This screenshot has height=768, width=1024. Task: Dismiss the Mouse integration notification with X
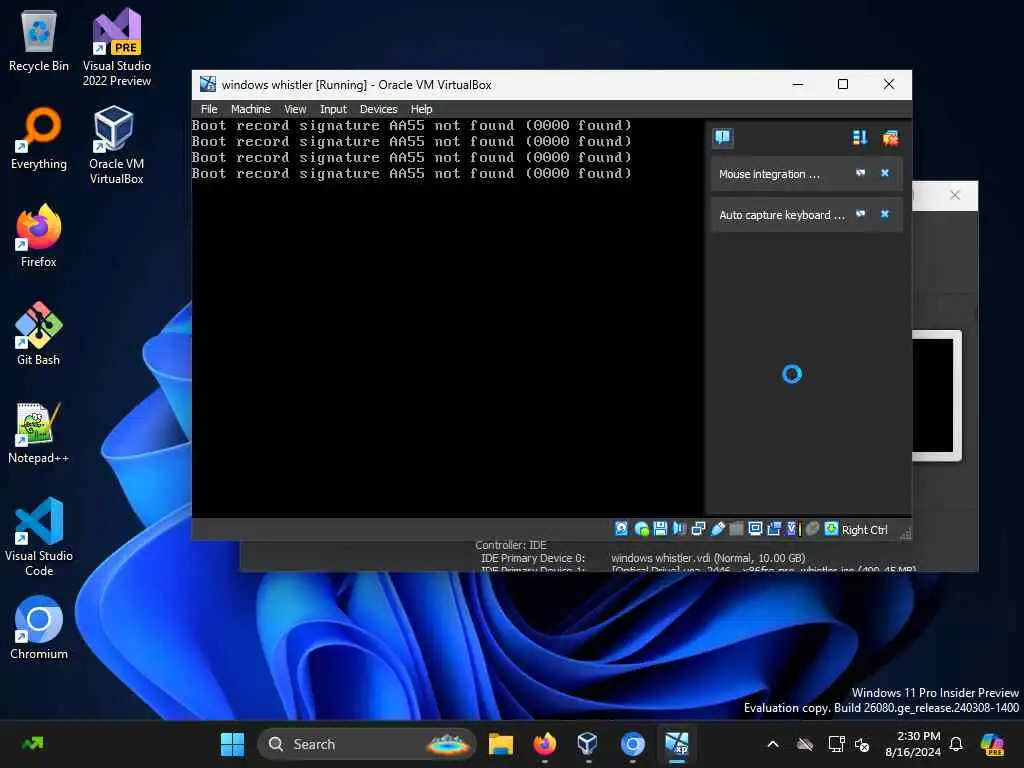coord(885,173)
